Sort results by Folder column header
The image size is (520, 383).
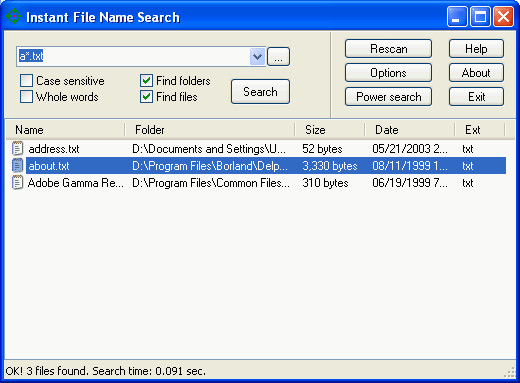tap(210, 130)
